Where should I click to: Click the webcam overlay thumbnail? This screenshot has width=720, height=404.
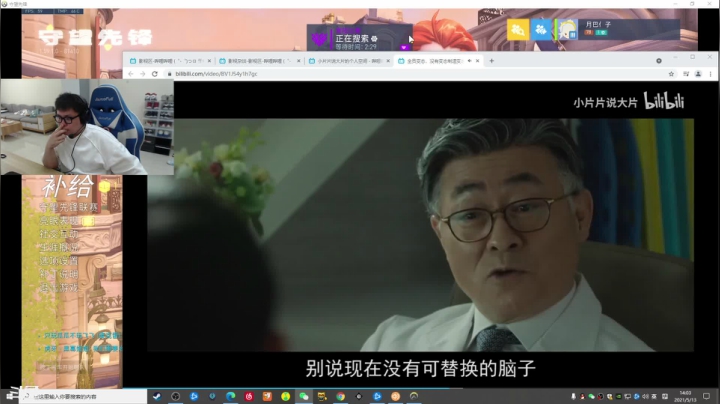87,127
